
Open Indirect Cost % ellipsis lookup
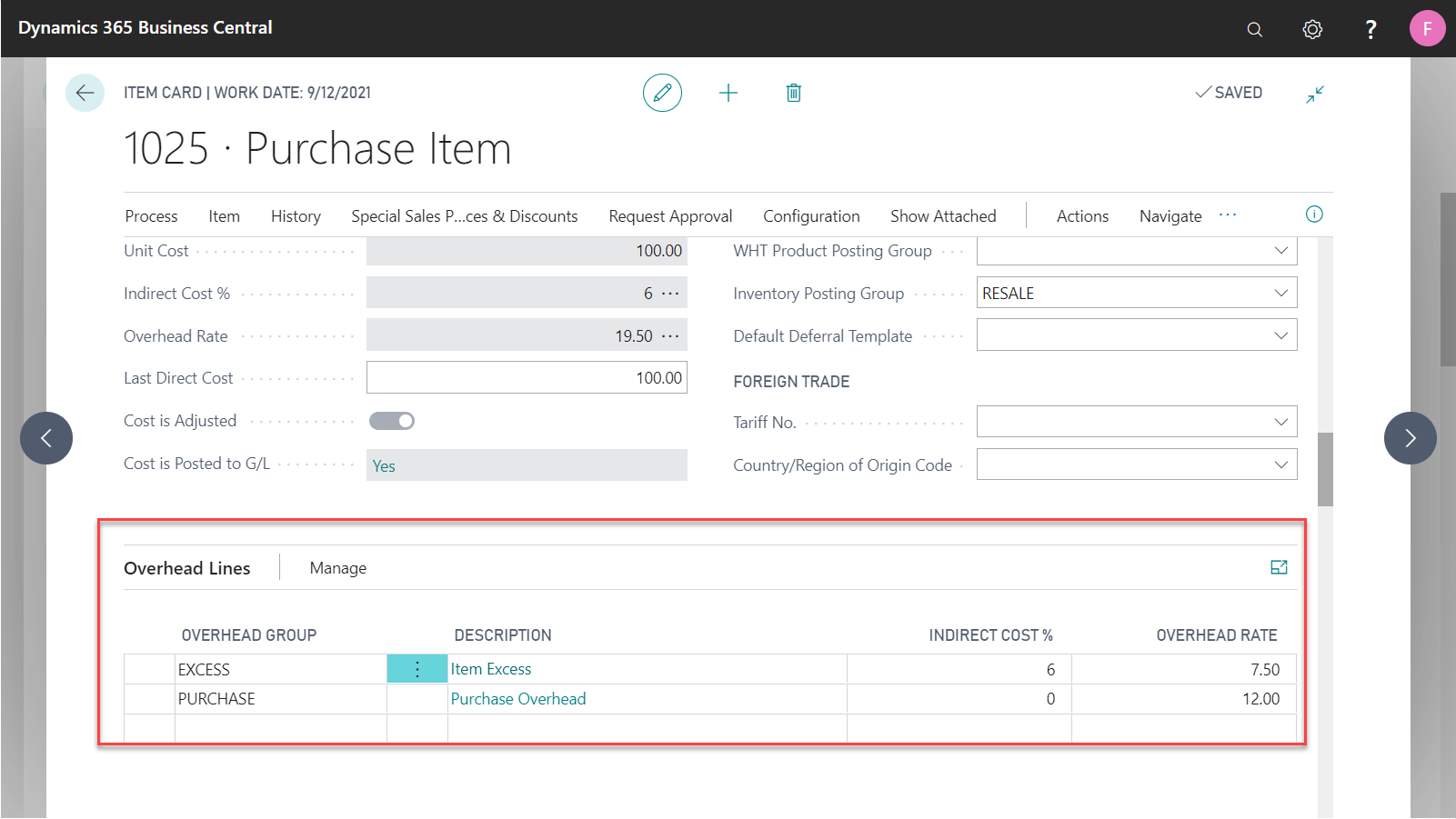[670, 294]
